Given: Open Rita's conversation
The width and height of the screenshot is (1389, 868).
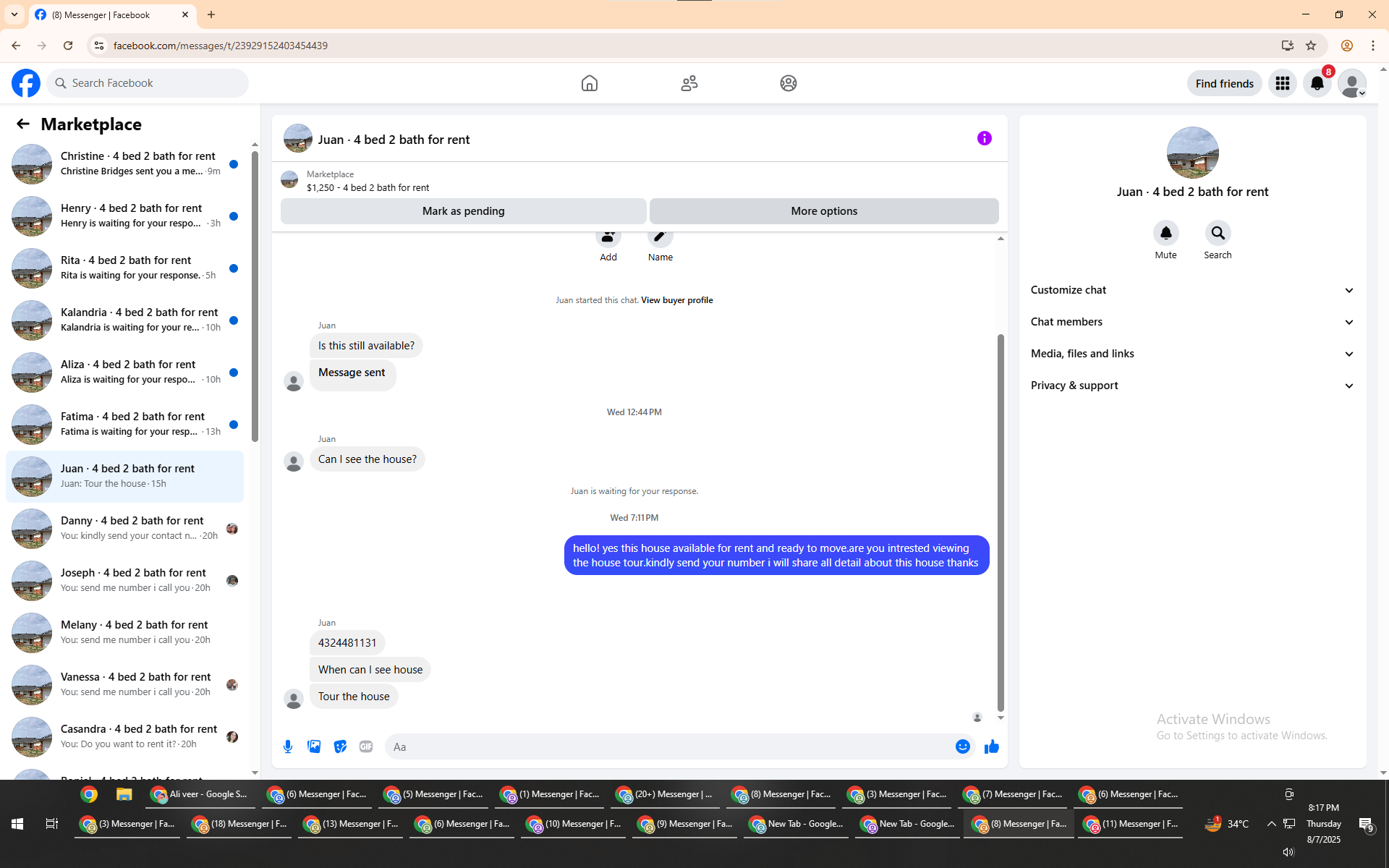Looking at the screenshot, I should (124, 268).
